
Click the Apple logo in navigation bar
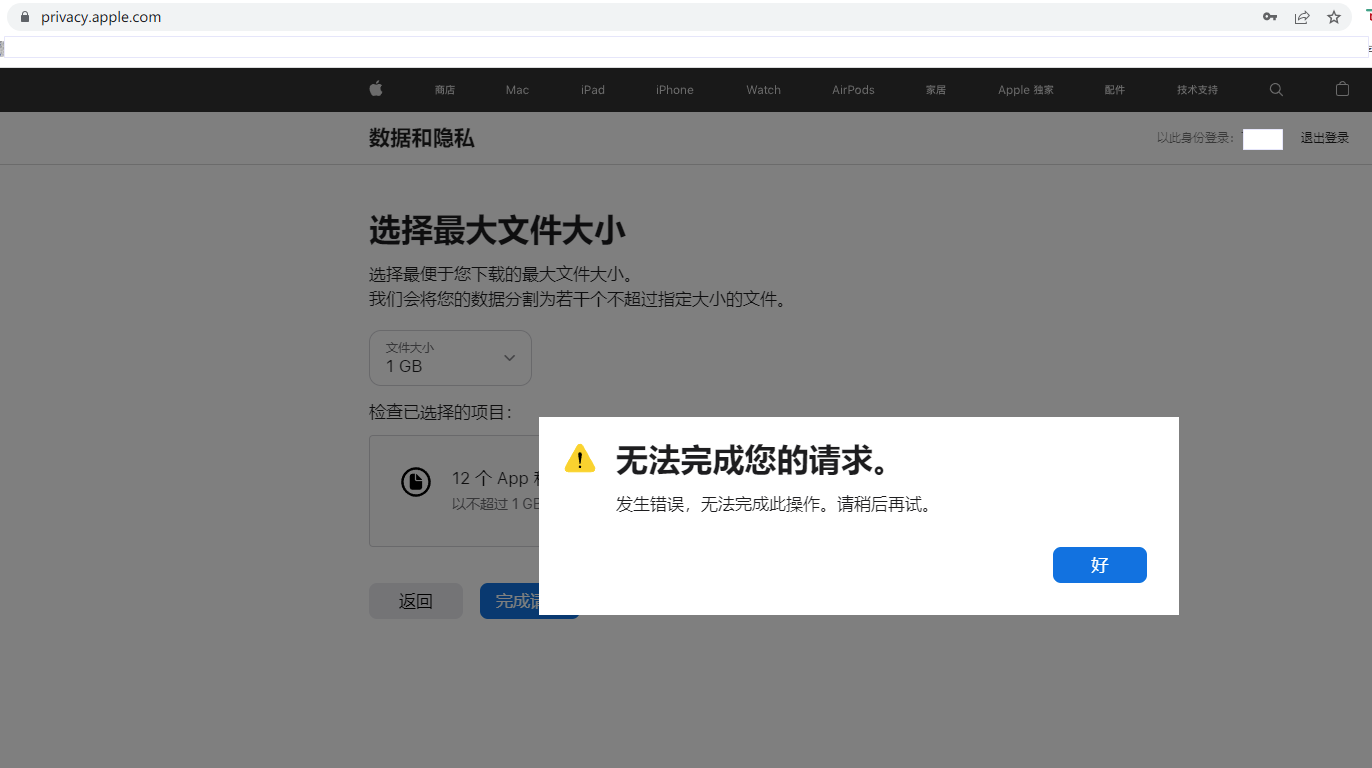click(376, 89)
